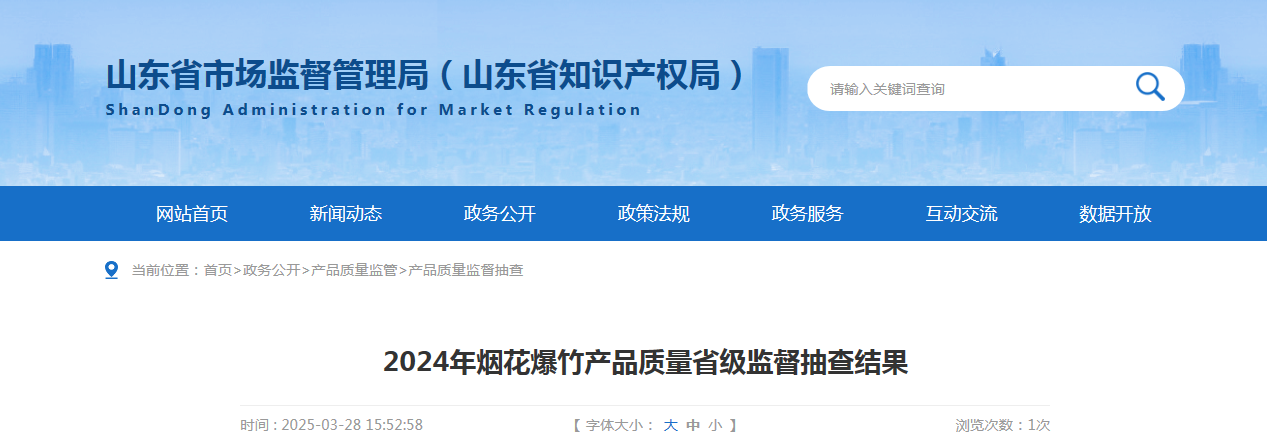Click the article title 2024年烟花爆竹产品质量省级监督抽查结果
1267x440 pixels.
(x=645, y=362)
